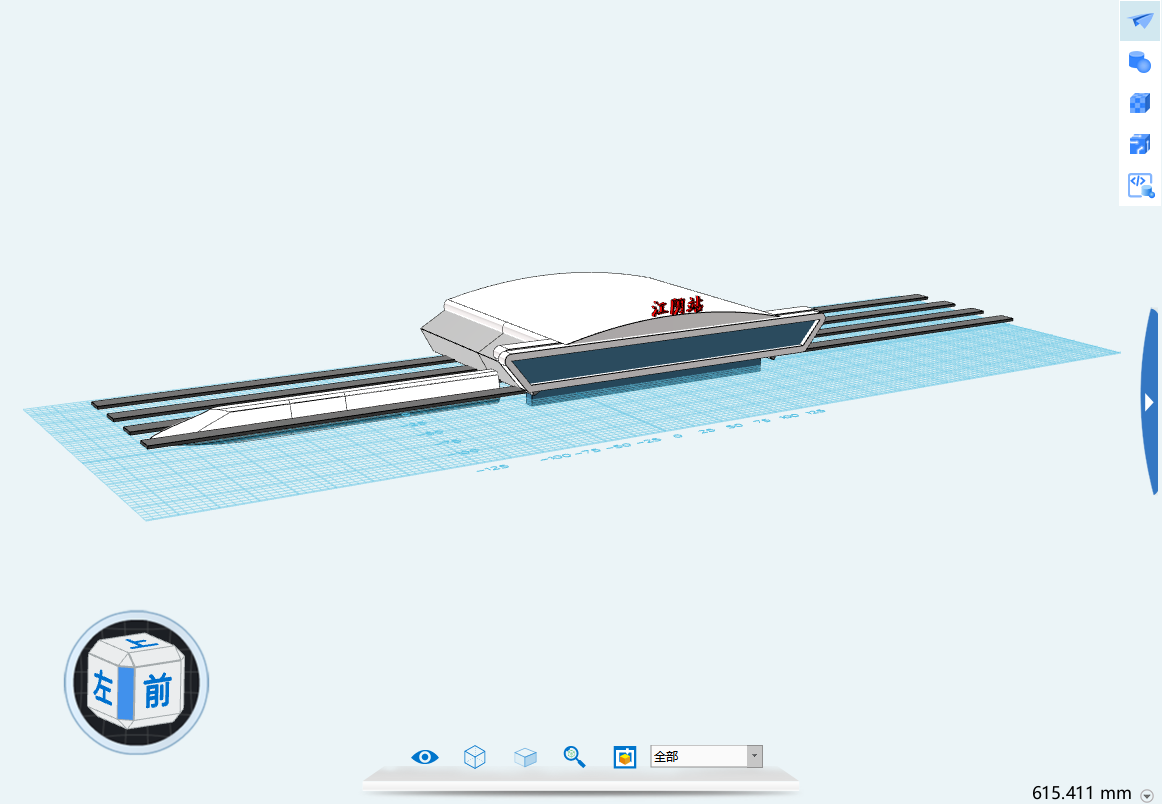Screen dimensions: 1162x804
Task: Toggle the eye visibility icon
Action: (425, 757)
